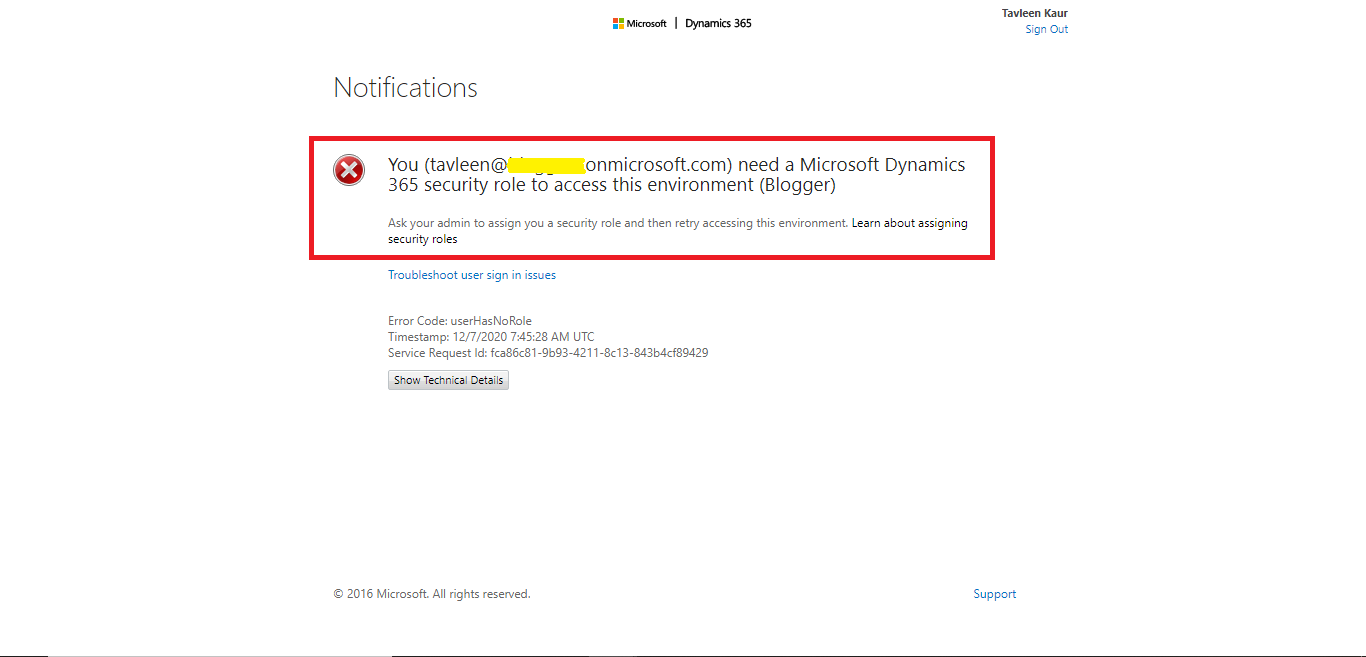Sign Out of the account
1366x657 pixels.
point(1046,29)
